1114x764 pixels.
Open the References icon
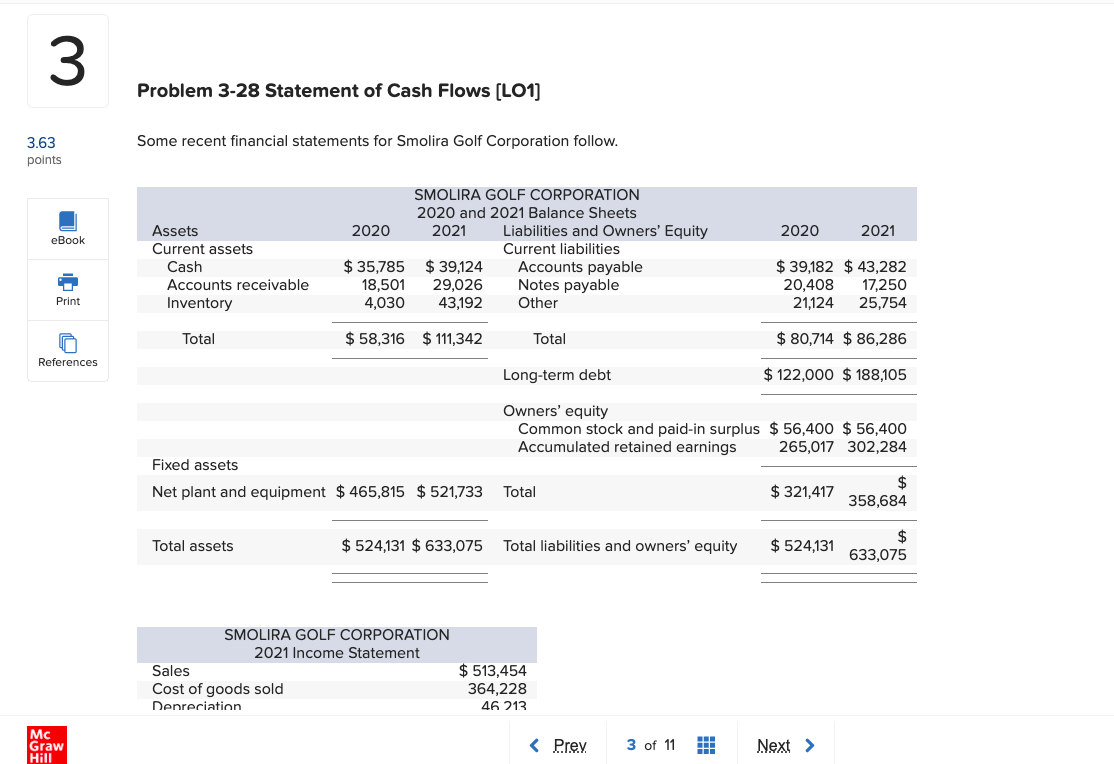pyautogui.click(x=67, y=350)
